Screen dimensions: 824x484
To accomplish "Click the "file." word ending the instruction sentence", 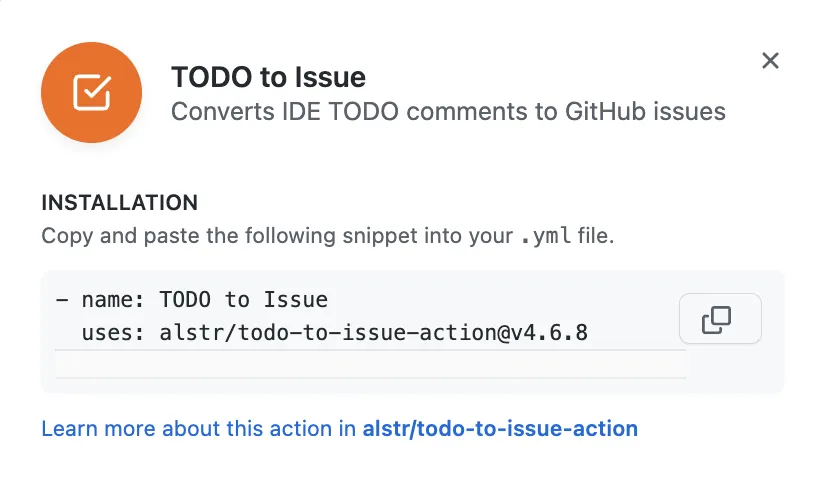I will 598,237.
